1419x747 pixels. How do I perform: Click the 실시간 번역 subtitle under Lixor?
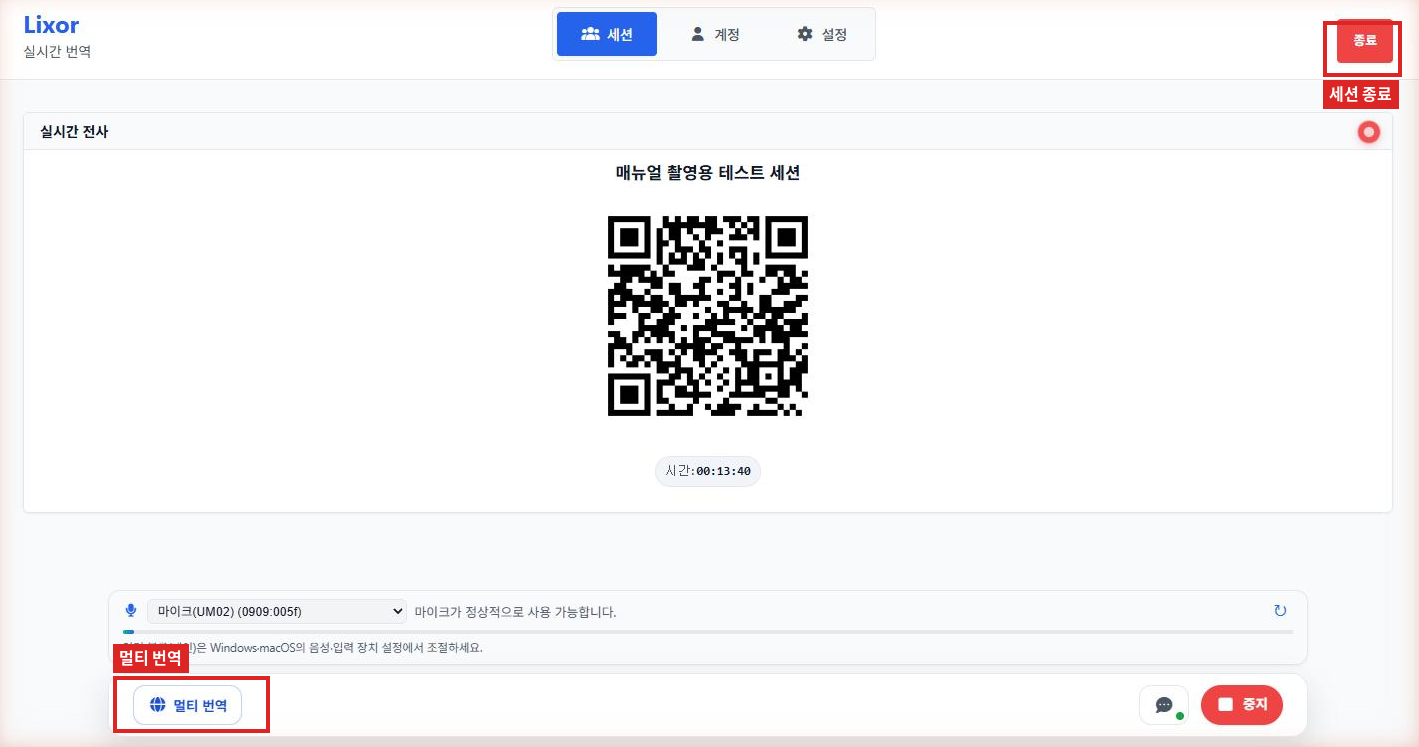pyautogui.click(x=58, y=52)
